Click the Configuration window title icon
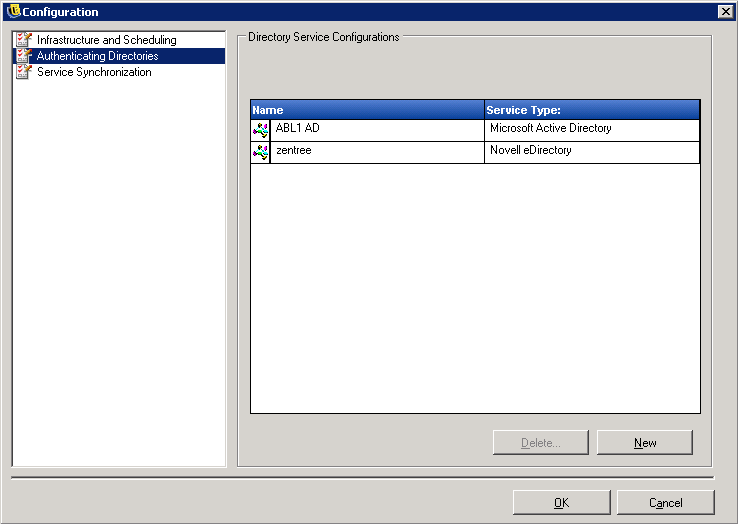The width and height of the screenshot is (738, 524). [14, 11]
